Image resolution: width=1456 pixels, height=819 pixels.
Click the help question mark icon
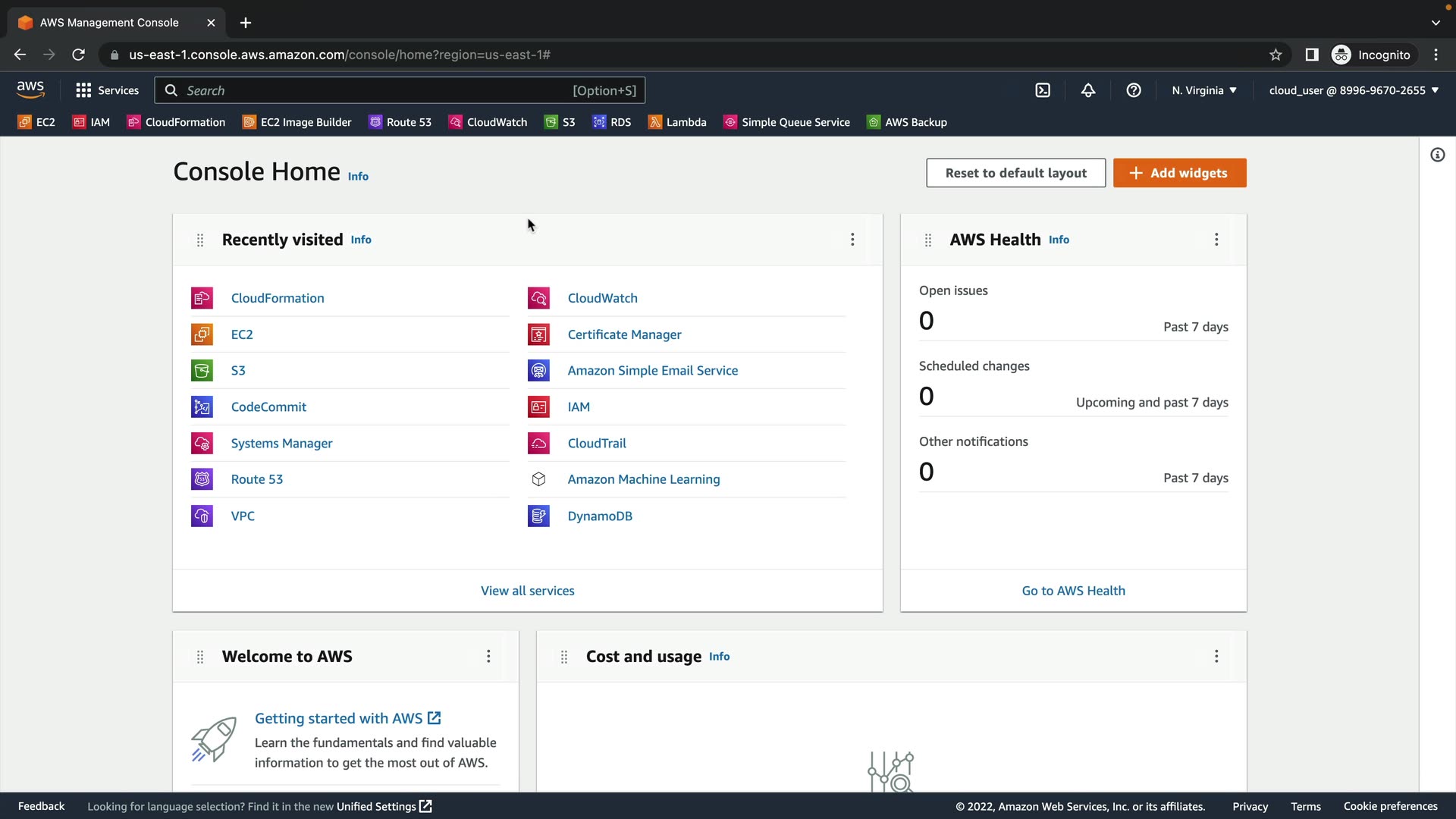point(1134,90)
